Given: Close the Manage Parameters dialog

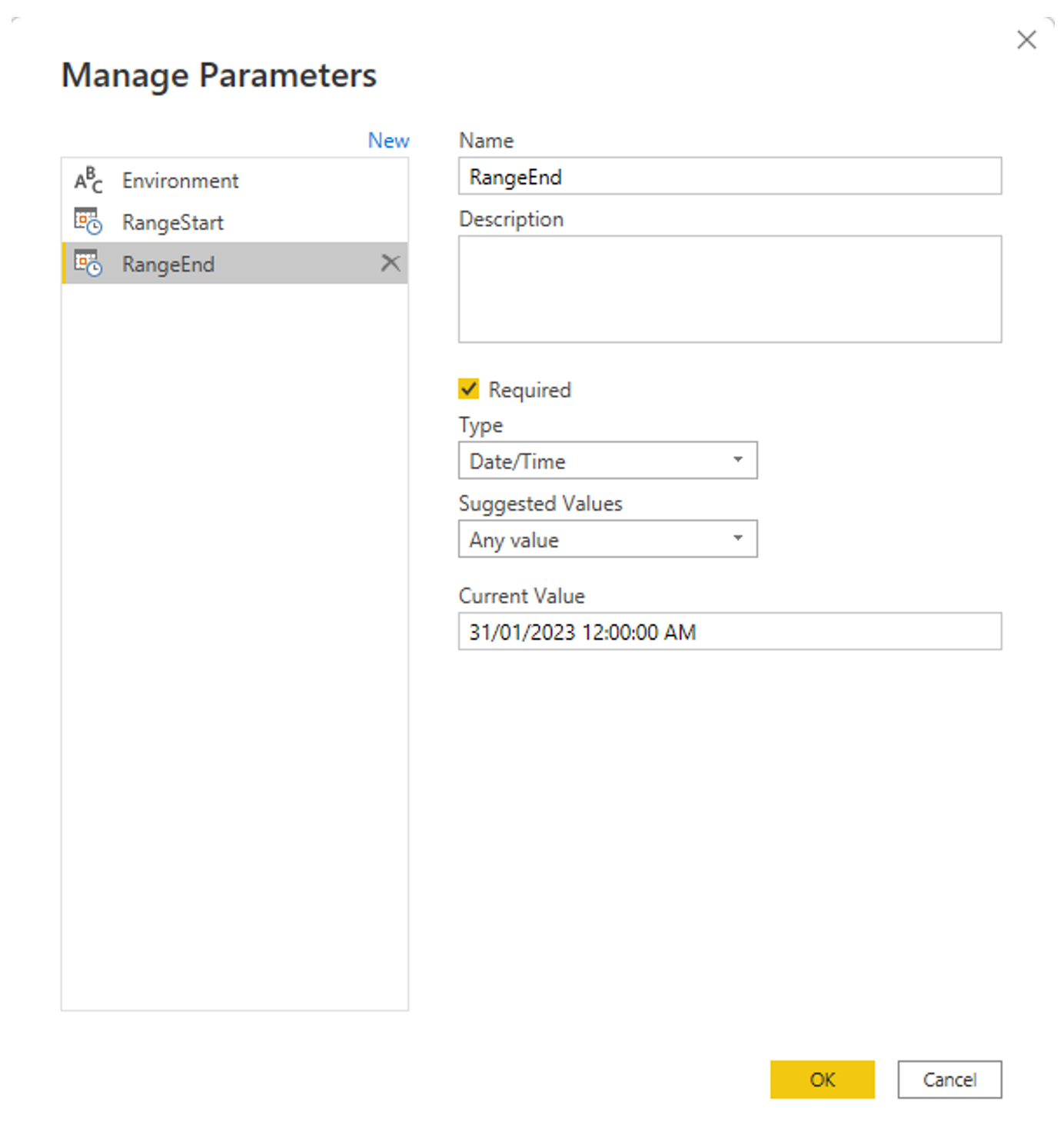Looking at the screenshot, I should pyautogui.click(x=1027, y=39).
